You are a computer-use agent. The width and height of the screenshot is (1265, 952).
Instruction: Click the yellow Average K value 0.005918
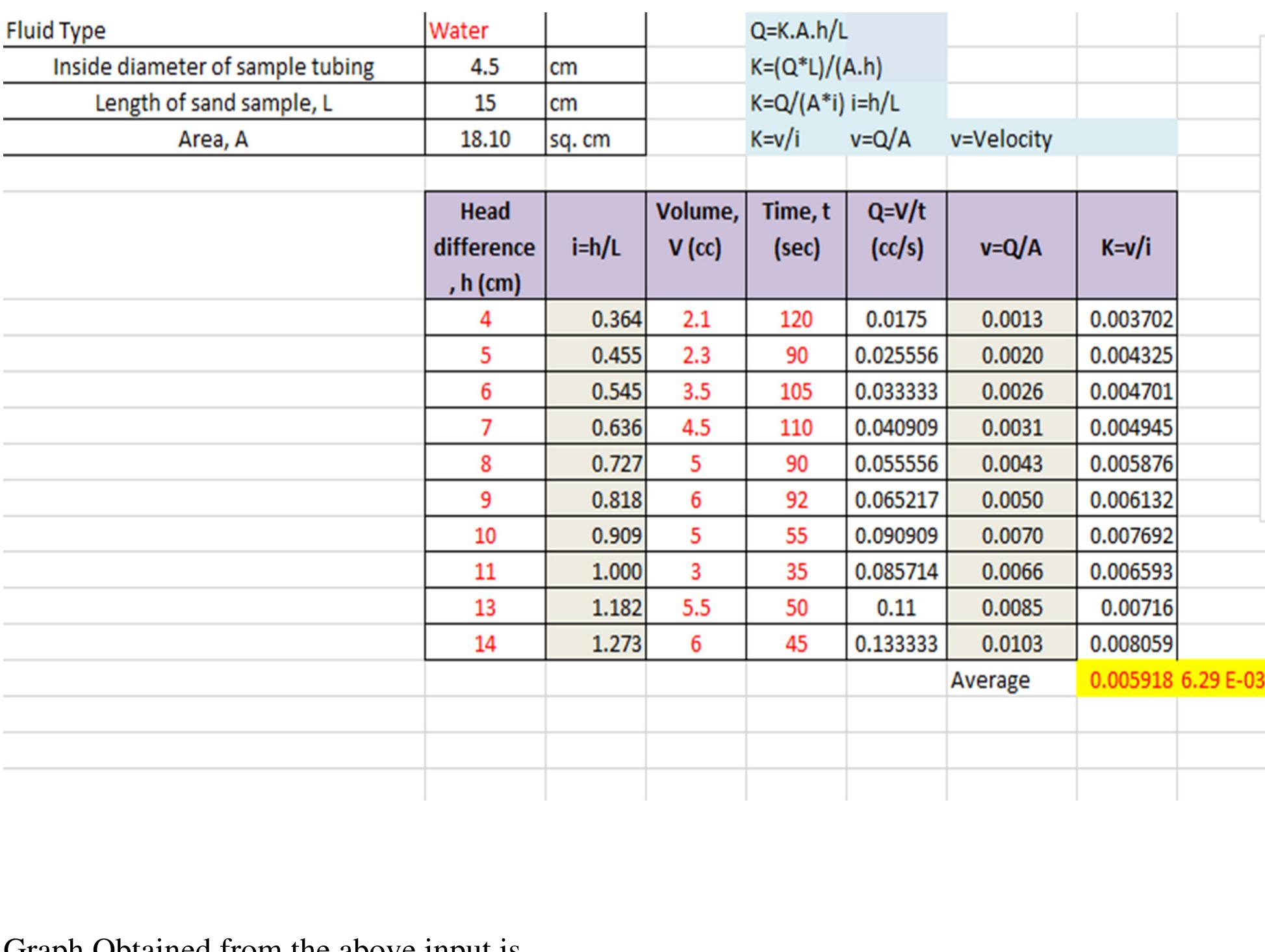tap(1130, 680)
